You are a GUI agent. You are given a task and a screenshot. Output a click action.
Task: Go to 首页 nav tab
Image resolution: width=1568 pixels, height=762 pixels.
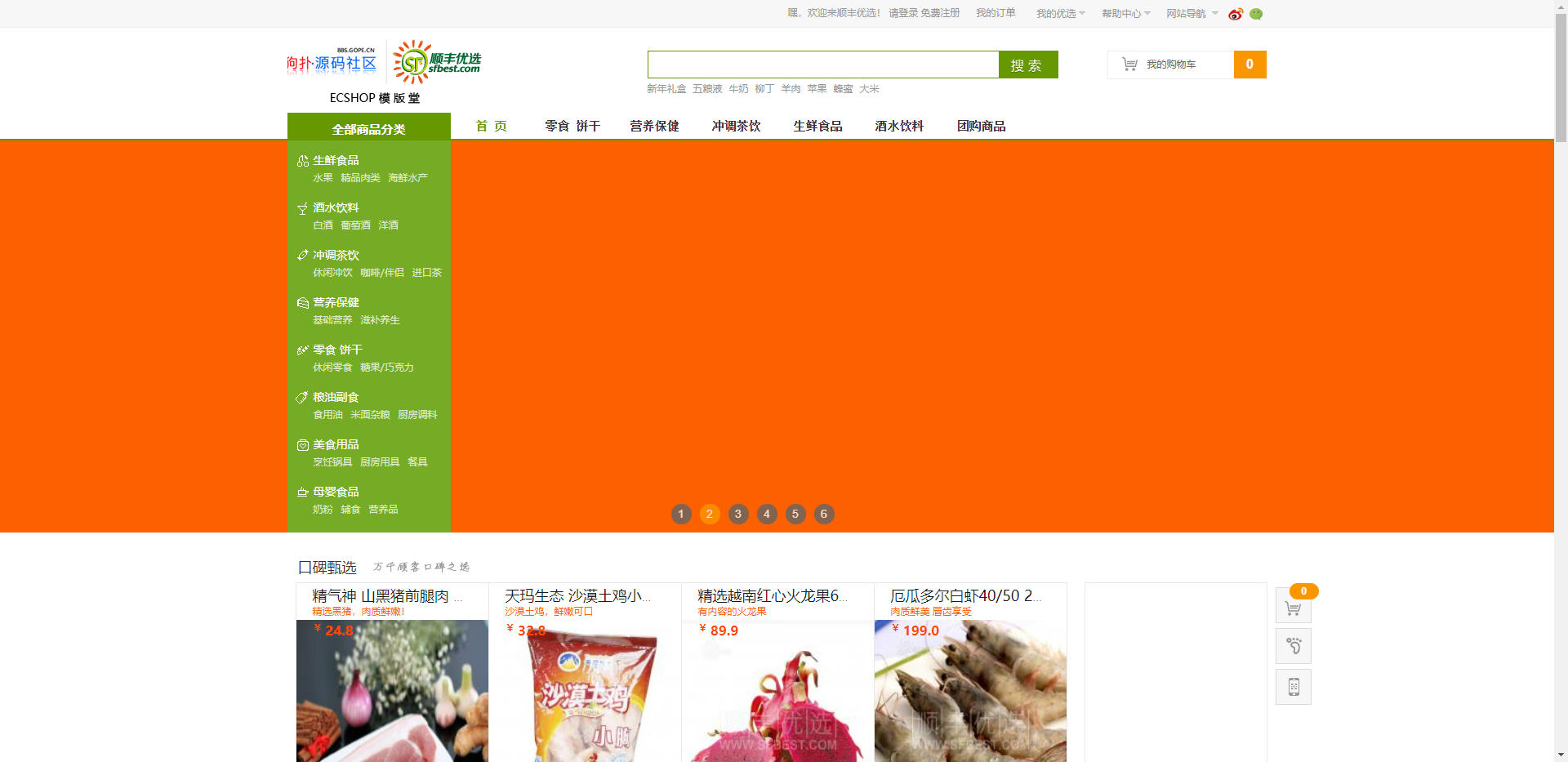492,126
